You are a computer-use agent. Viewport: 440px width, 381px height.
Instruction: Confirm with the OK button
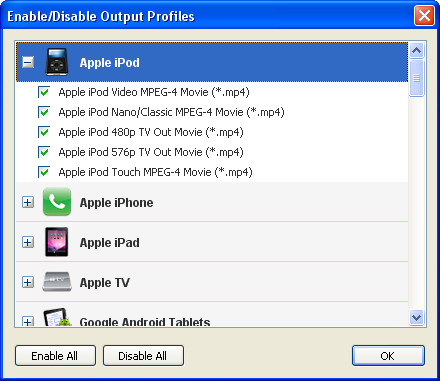(388, 356)
